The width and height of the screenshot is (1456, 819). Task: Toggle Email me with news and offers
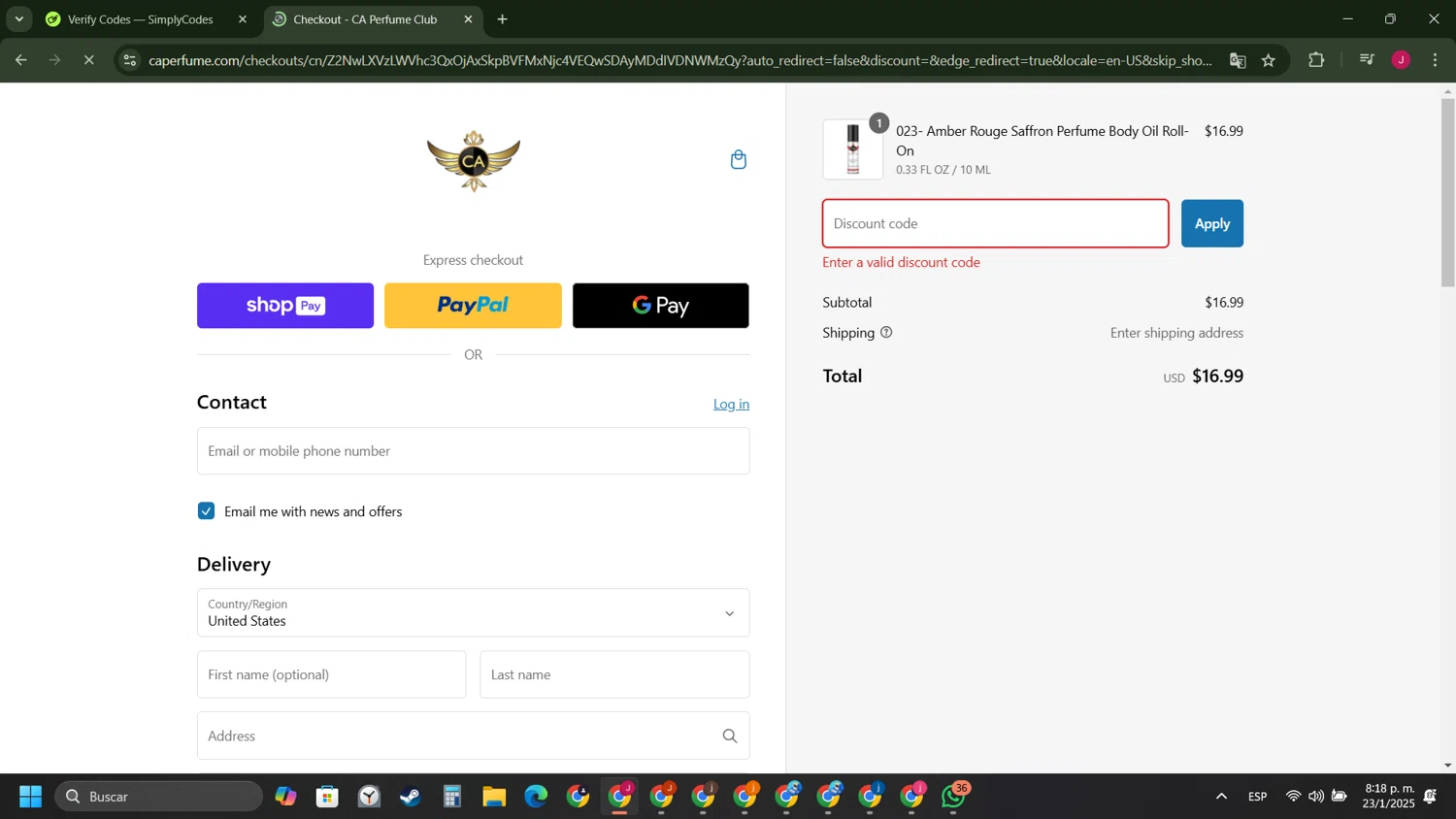tap(206, 511)
